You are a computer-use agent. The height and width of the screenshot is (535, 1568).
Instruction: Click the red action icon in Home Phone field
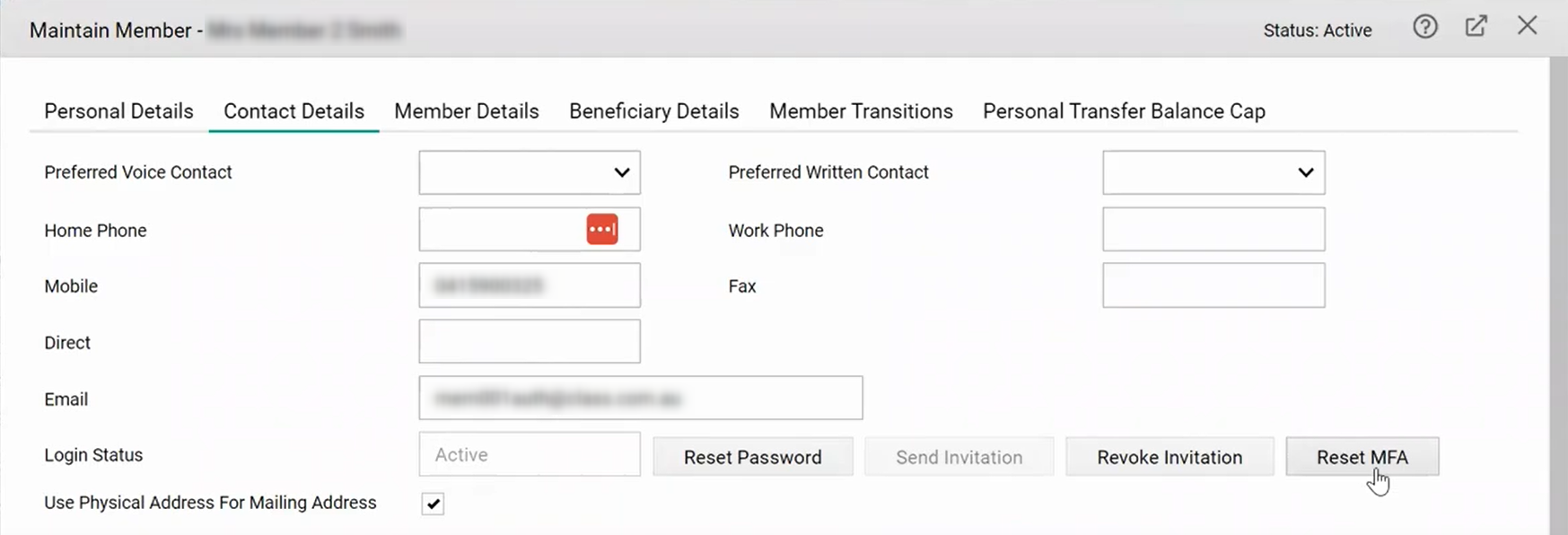click(602, 229)
